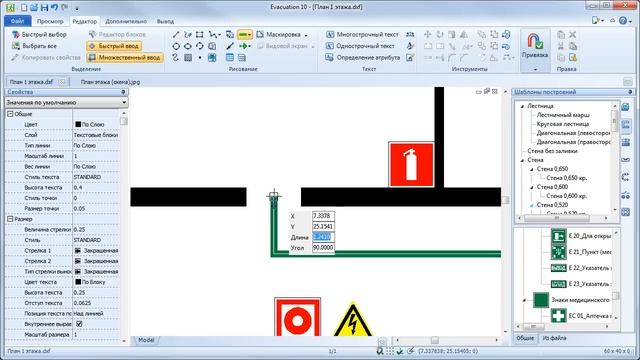Click the EC 01 first-aid sign thumbnail
Viewport: 640px width, 360px height.
click(x=558, y=316)
